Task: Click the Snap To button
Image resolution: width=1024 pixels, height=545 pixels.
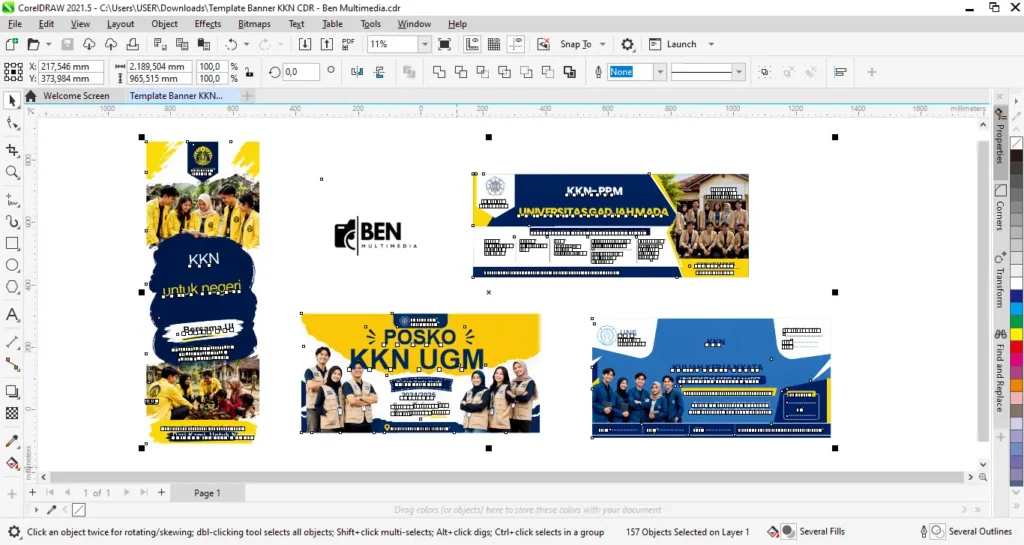Action: [575, 44]
